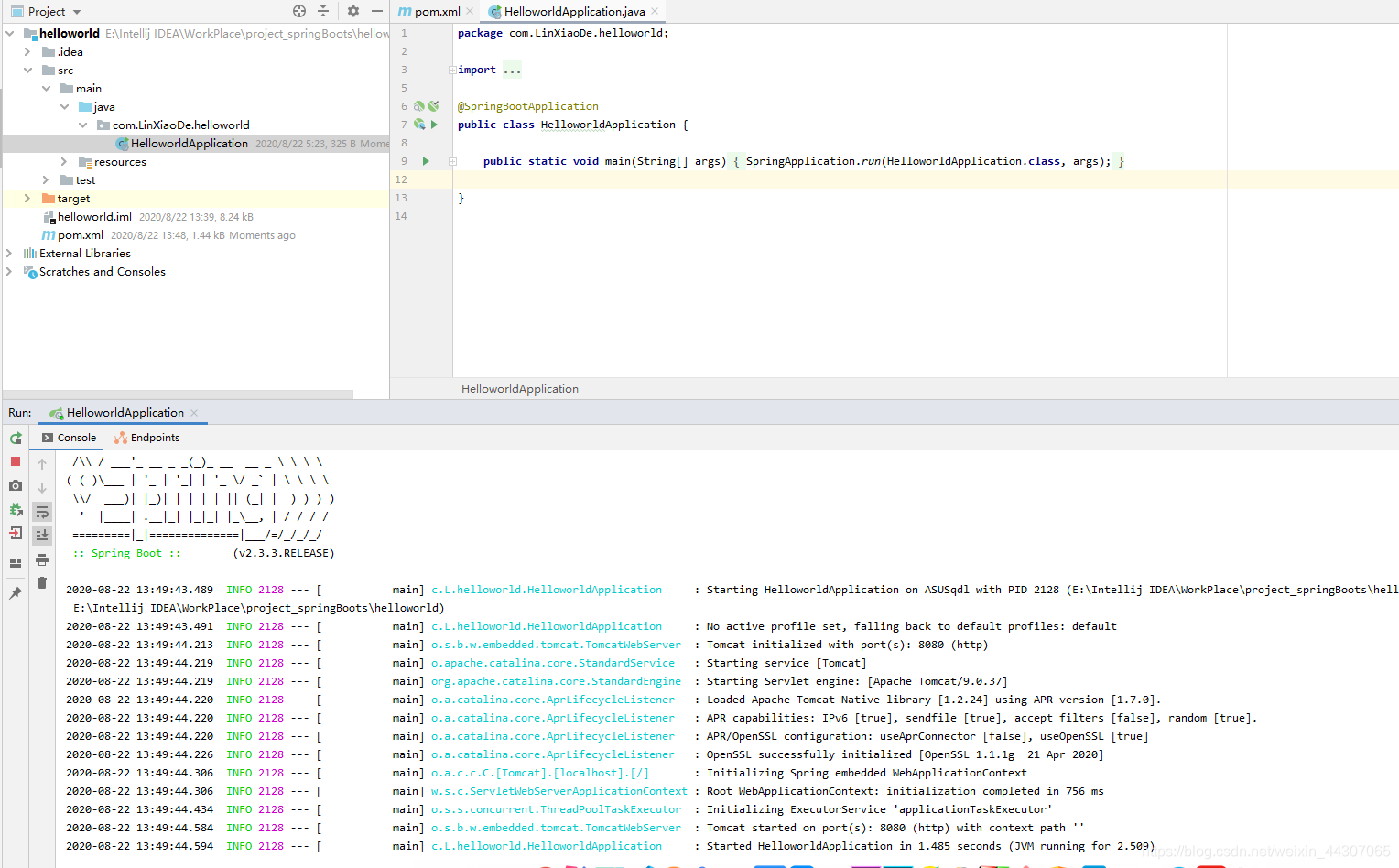Image resolution: width=1399 pixels, height=868 pixels.
Task: Expand the target folder
Action: point(27,198)
